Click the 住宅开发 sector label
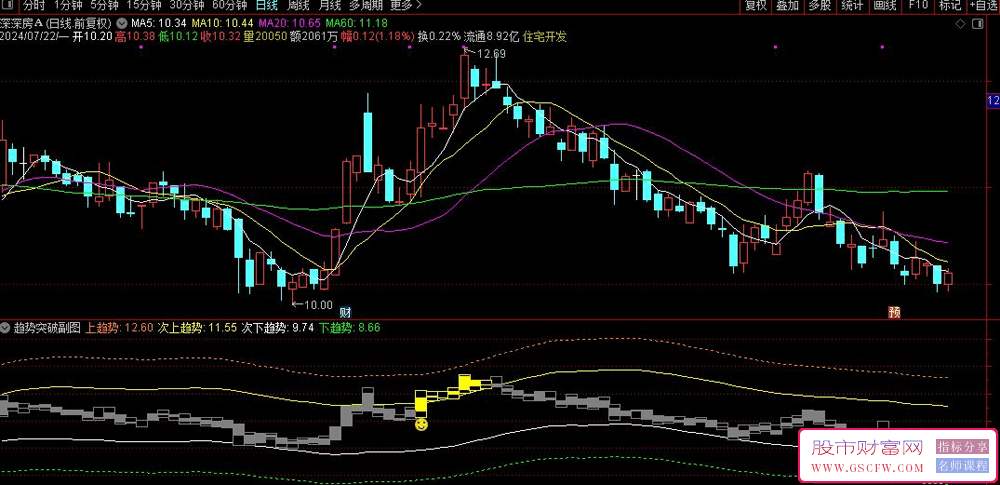Screen dimensions: 1000x485 click(x=545, y=36)
